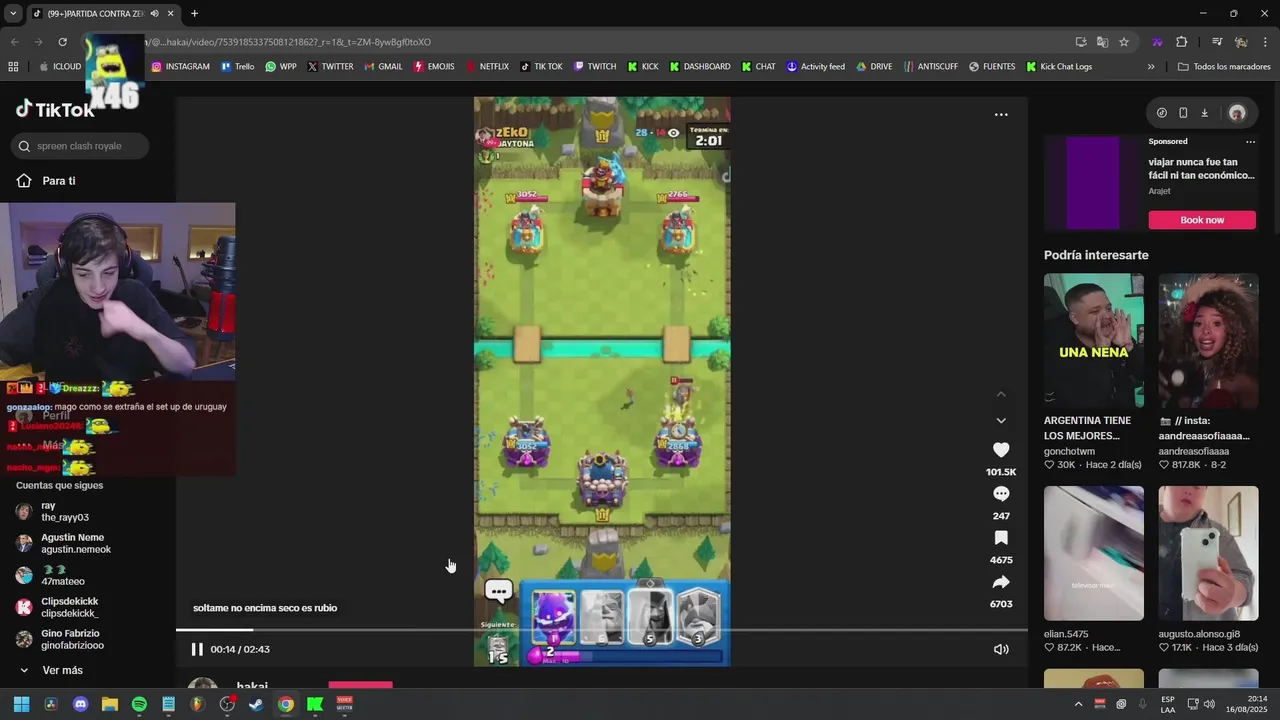Go to next video with down chevron
Image resolution: width=1280 pixels, height=720 pixels.
[x=1001, y=420]
